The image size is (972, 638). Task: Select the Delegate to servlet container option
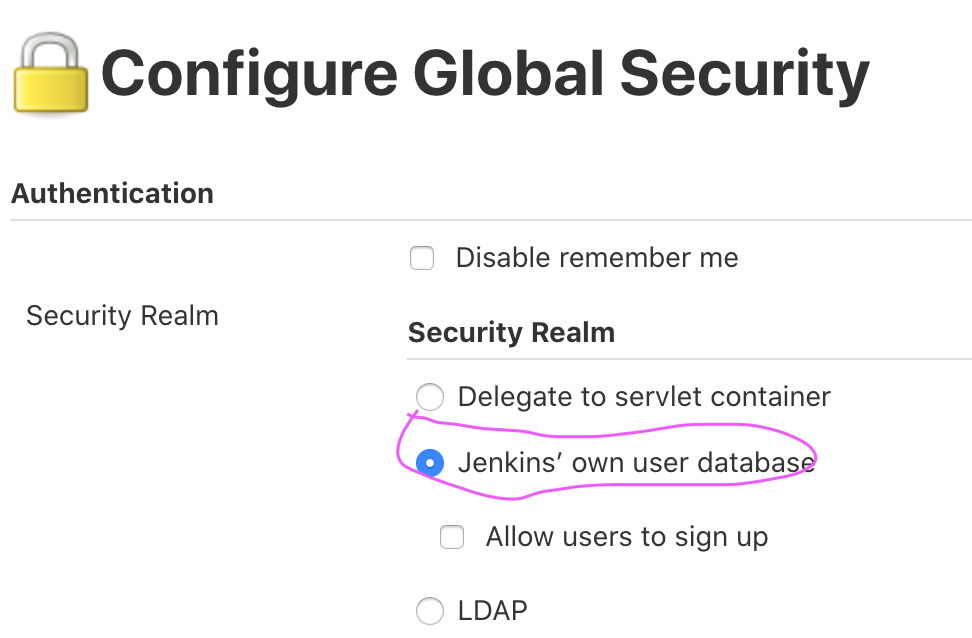click(429, 397)
